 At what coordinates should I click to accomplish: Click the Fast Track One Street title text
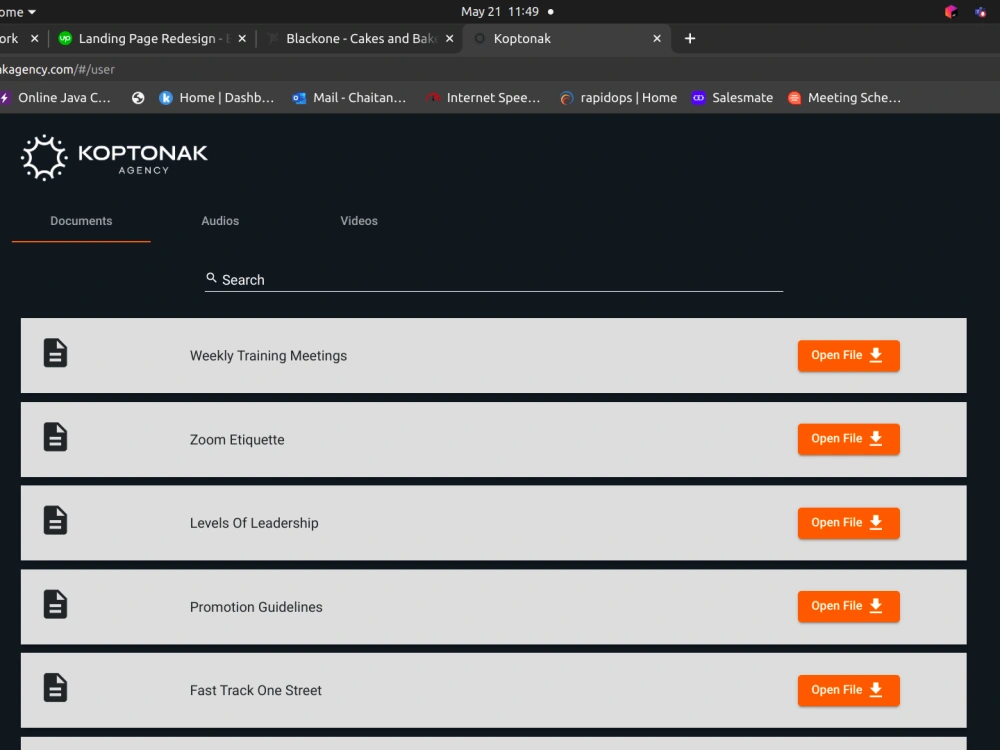(255, 691)
